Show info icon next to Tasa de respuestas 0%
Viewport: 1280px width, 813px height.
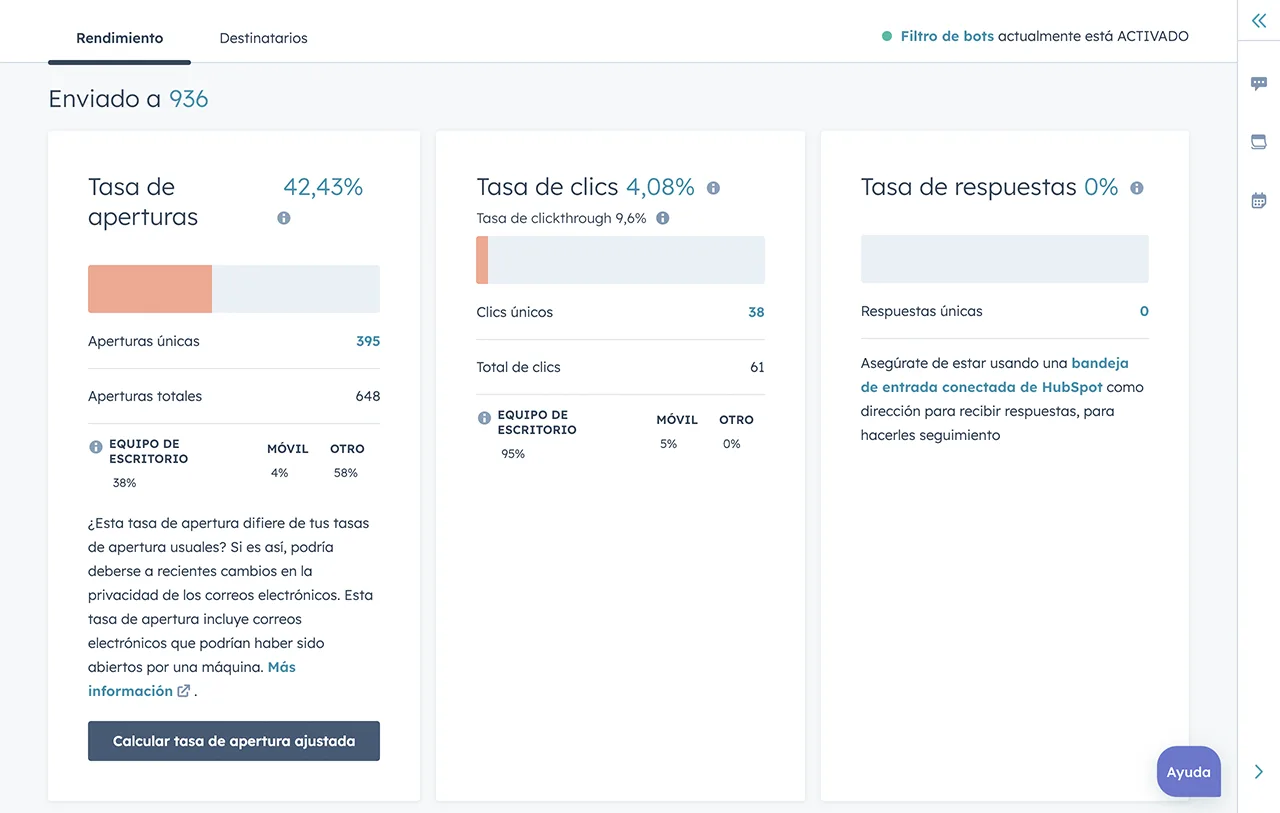(1137, 188)
